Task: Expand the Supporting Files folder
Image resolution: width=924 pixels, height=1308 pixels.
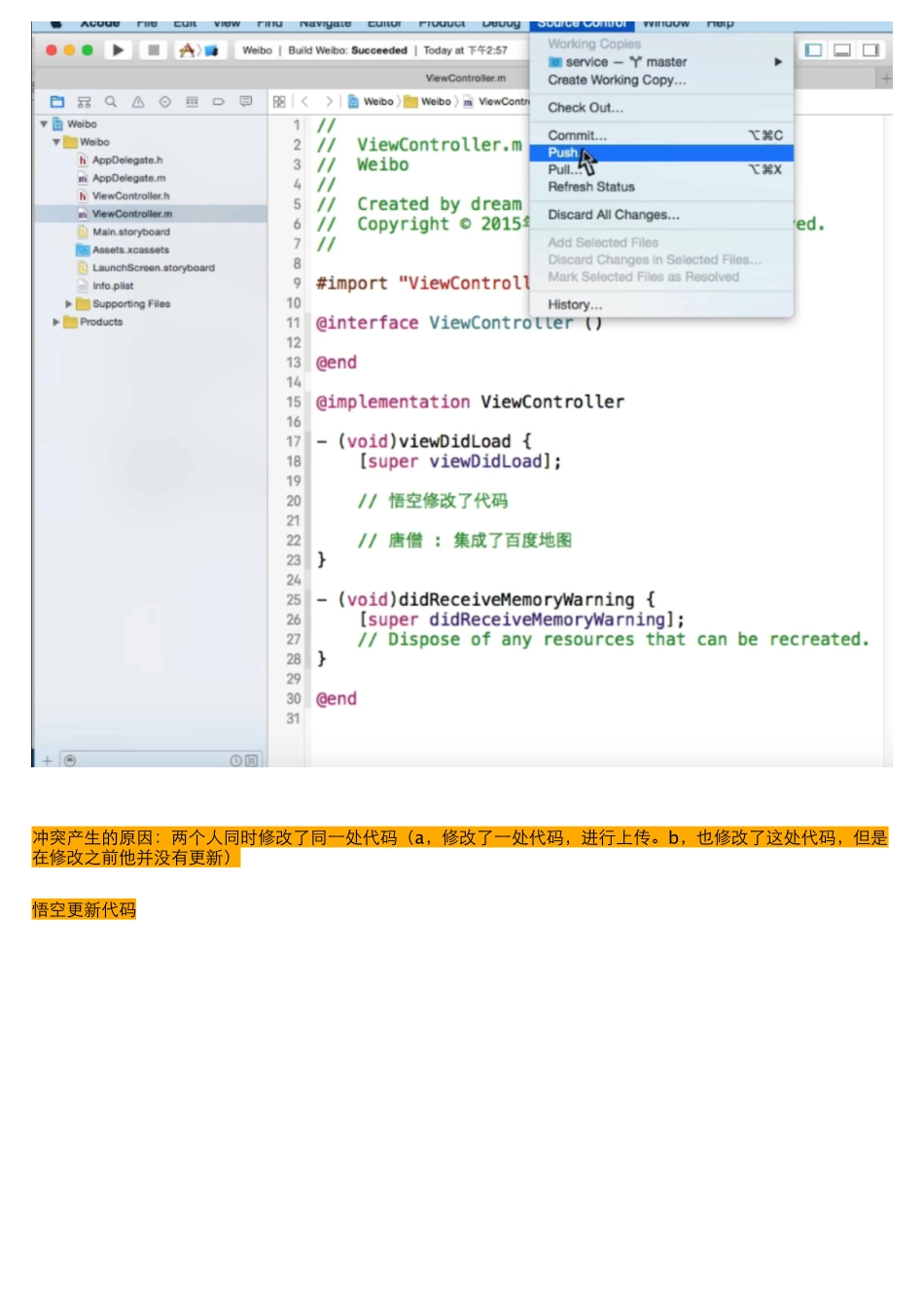Action: pyautogui.click(x=66, y=303)
